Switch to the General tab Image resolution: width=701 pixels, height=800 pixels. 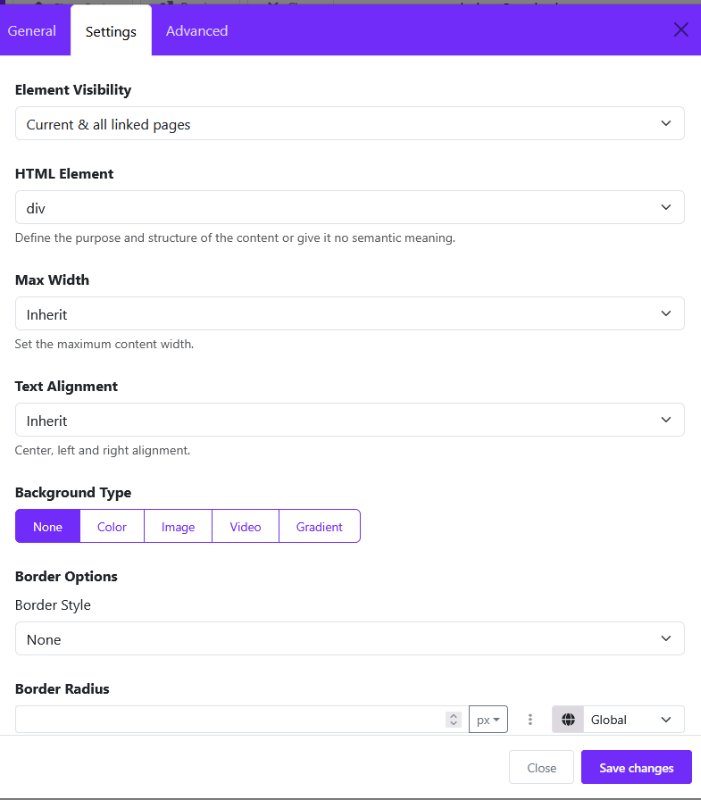(32, 31)
